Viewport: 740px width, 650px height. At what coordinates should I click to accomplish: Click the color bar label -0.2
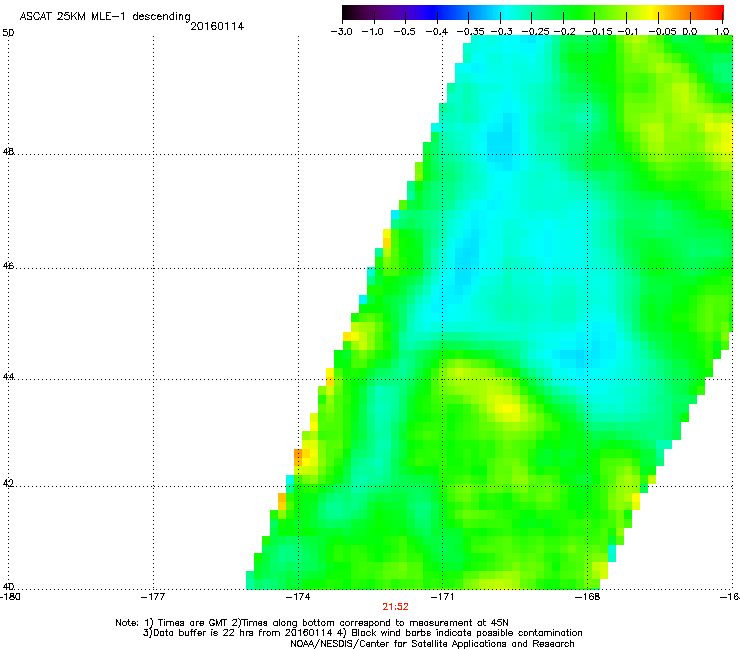[x=564, y=32]
